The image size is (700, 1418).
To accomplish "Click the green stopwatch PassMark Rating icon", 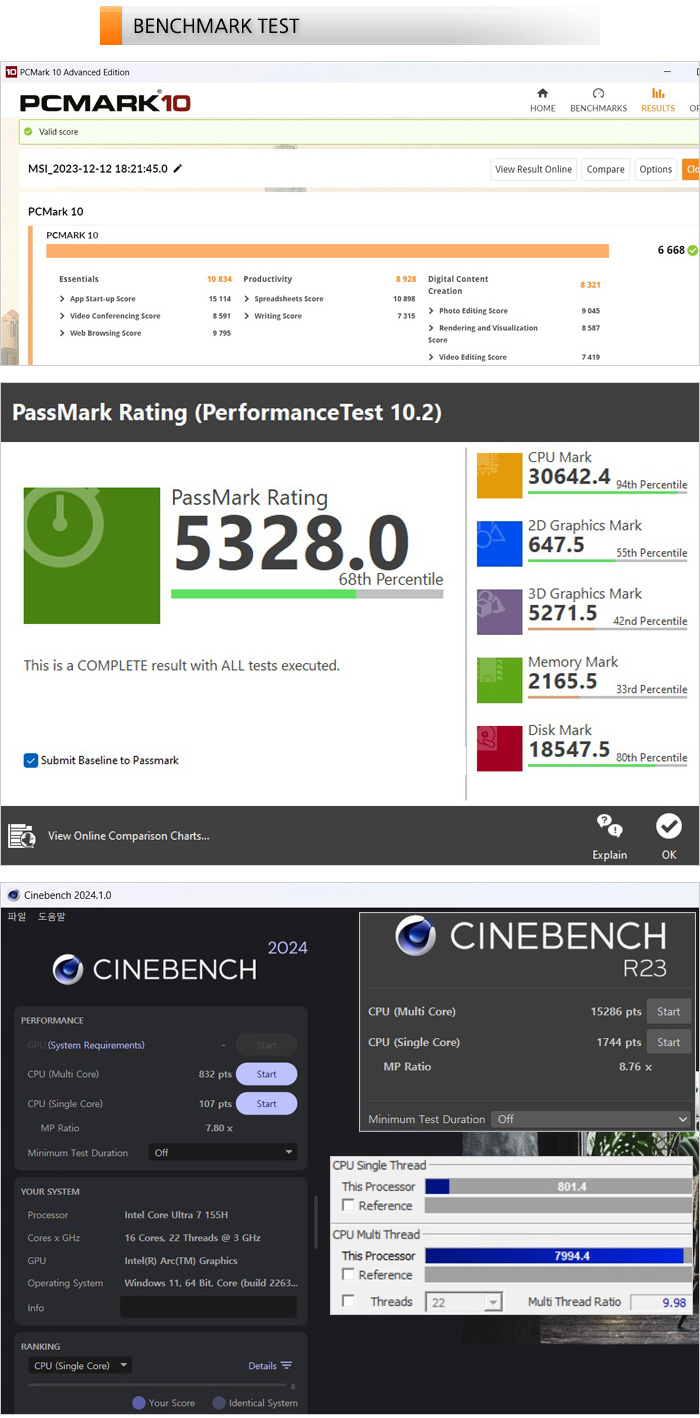I will pos(92,556).
